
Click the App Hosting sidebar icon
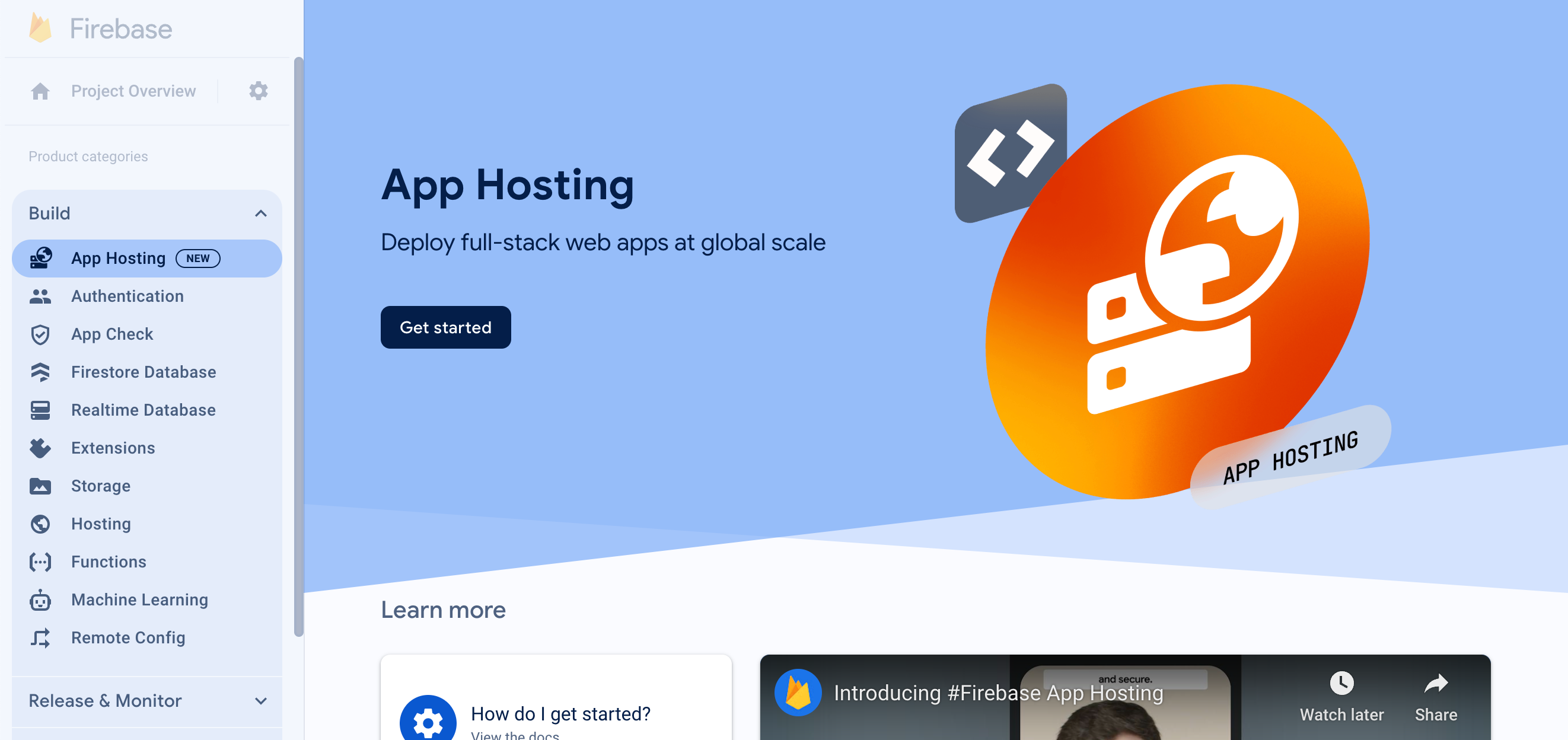click(x=41, y=258)
